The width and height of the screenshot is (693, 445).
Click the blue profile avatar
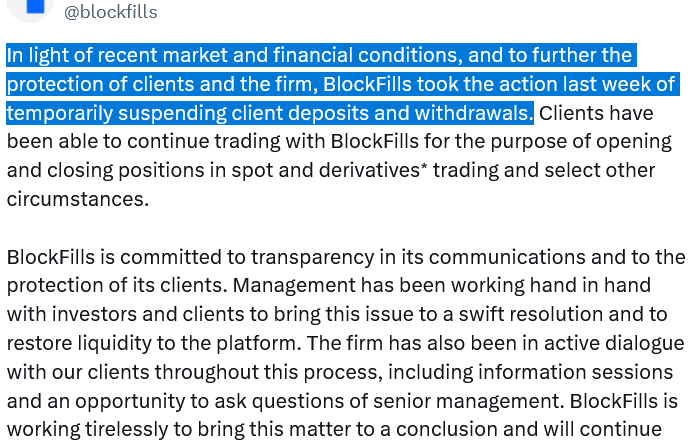[x=30, y=8]
